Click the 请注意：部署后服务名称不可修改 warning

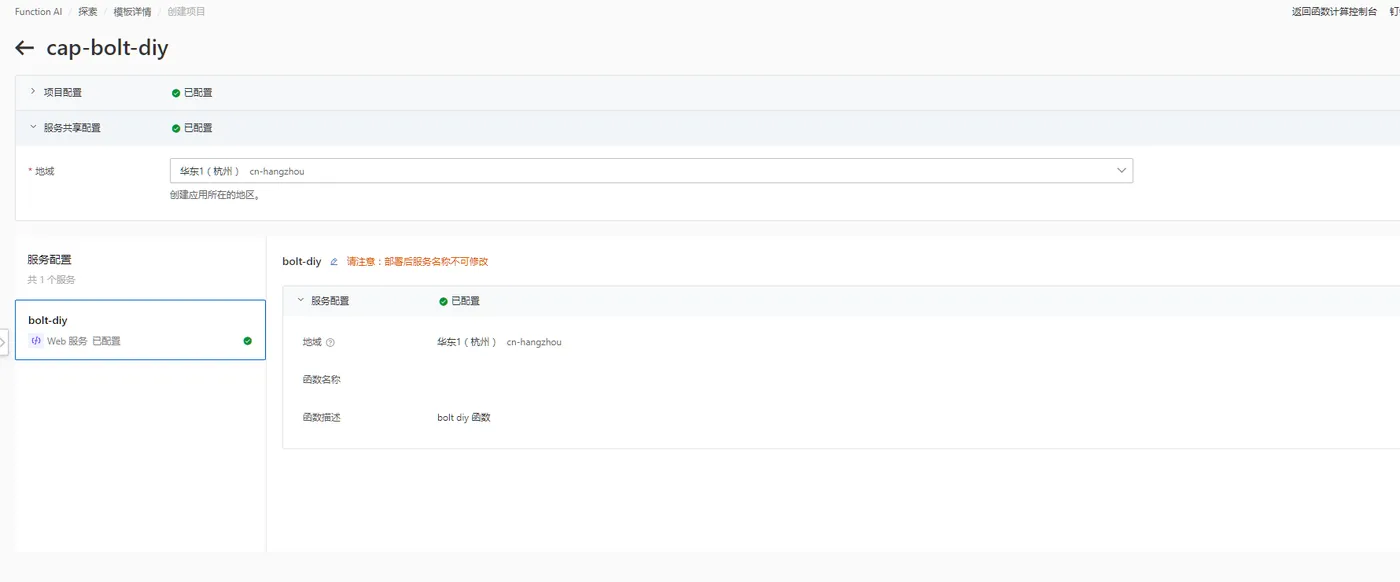click(417, 262)
